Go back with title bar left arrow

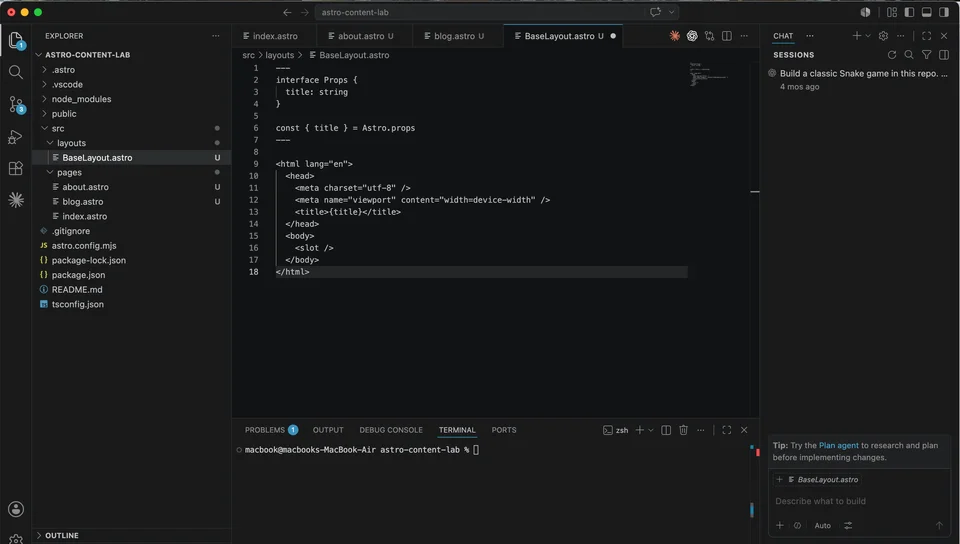coord(287,12)
